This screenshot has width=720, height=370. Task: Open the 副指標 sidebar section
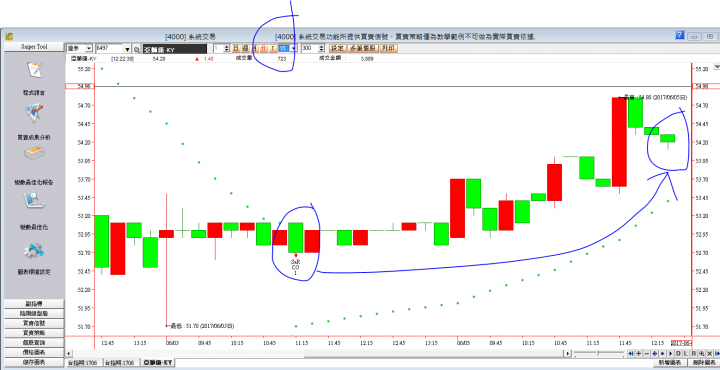tap(34, 304)
